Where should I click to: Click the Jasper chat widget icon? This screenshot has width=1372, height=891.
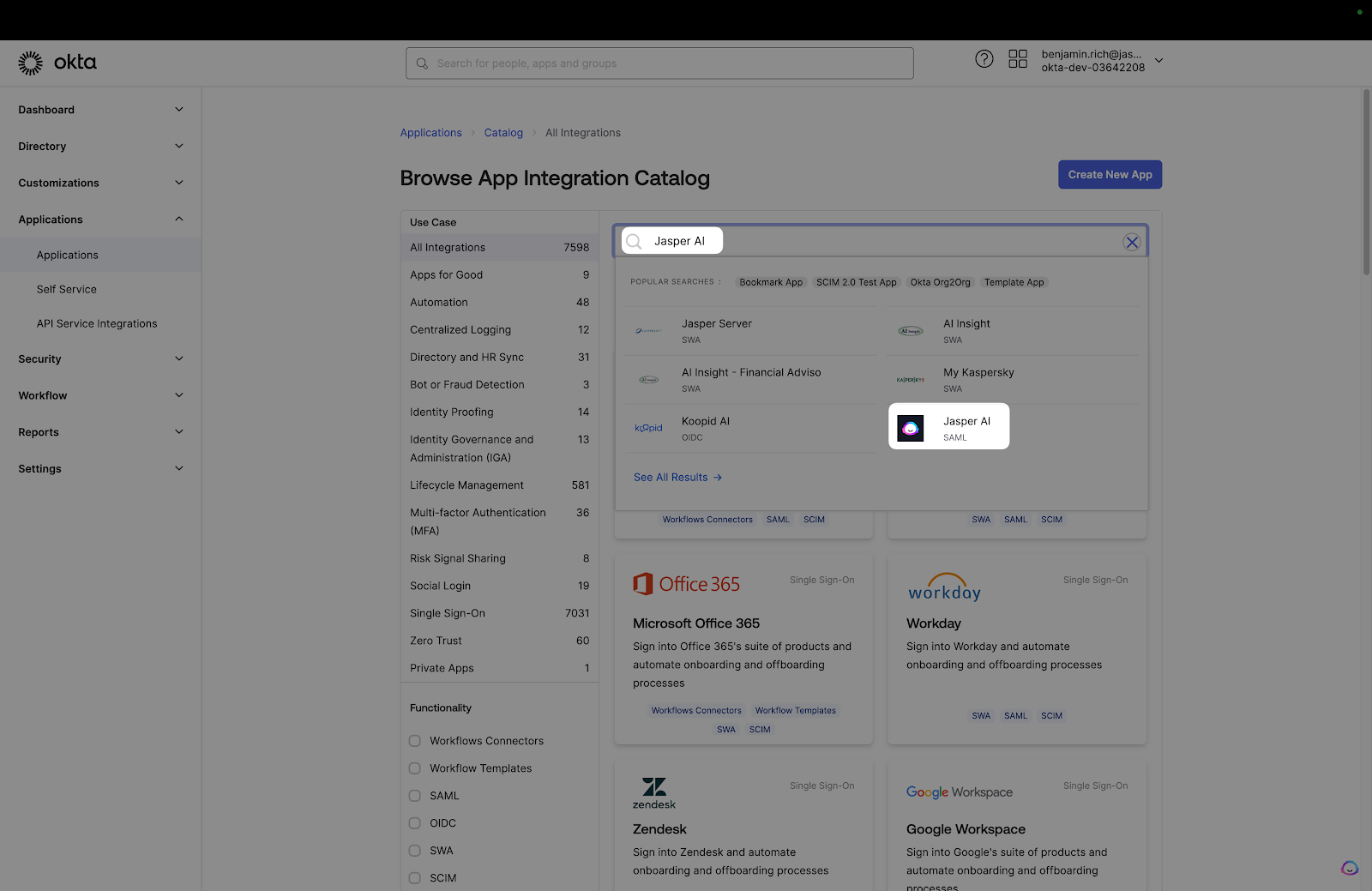click(x=1349, y=868)
